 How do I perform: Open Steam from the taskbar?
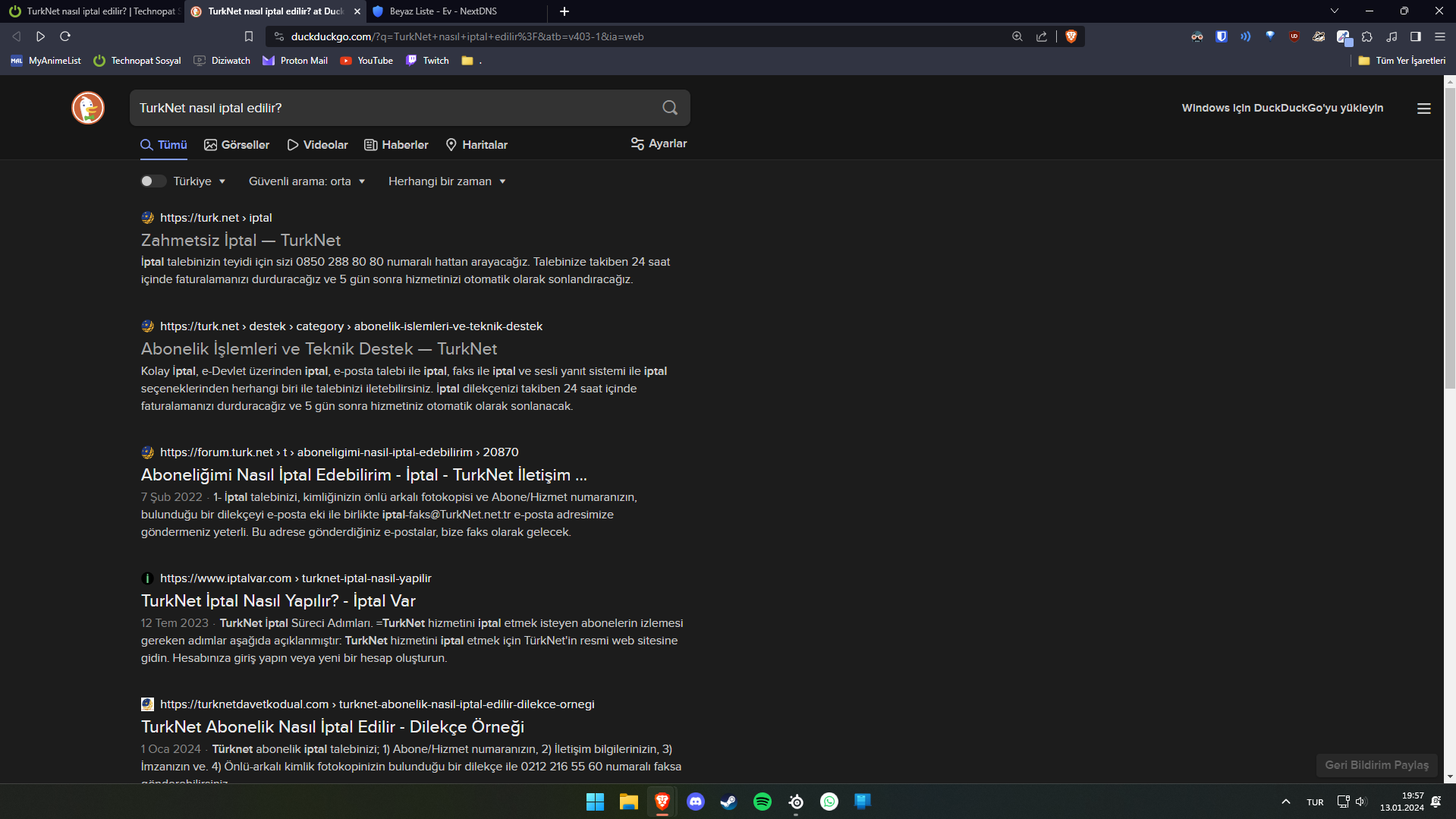click(729, 802)
